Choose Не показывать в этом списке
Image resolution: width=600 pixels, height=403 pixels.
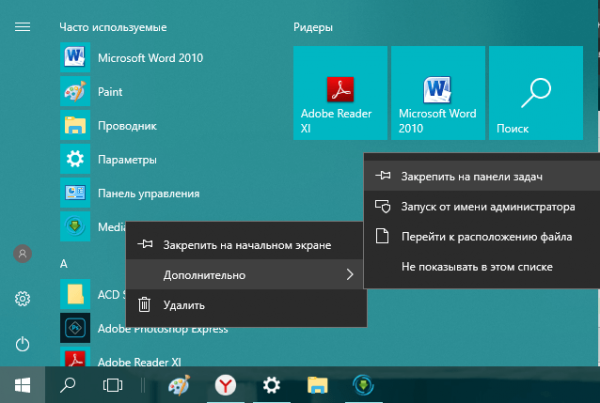coord(482,267)
